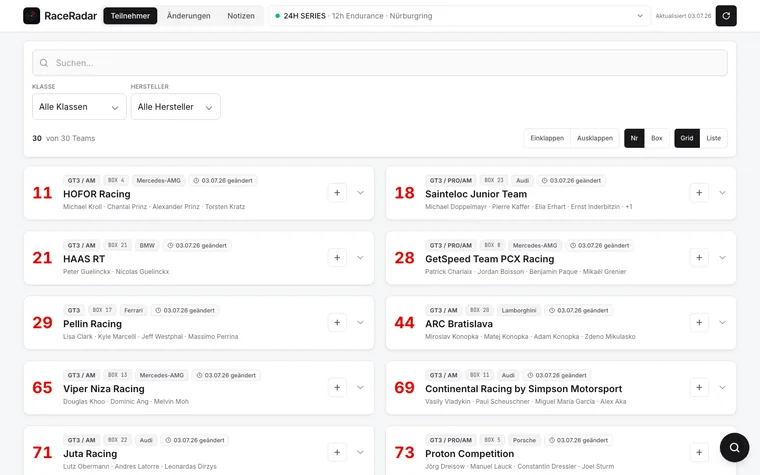
Task: Expand Continental Racing by Simpson card
Action: point(722,387)
